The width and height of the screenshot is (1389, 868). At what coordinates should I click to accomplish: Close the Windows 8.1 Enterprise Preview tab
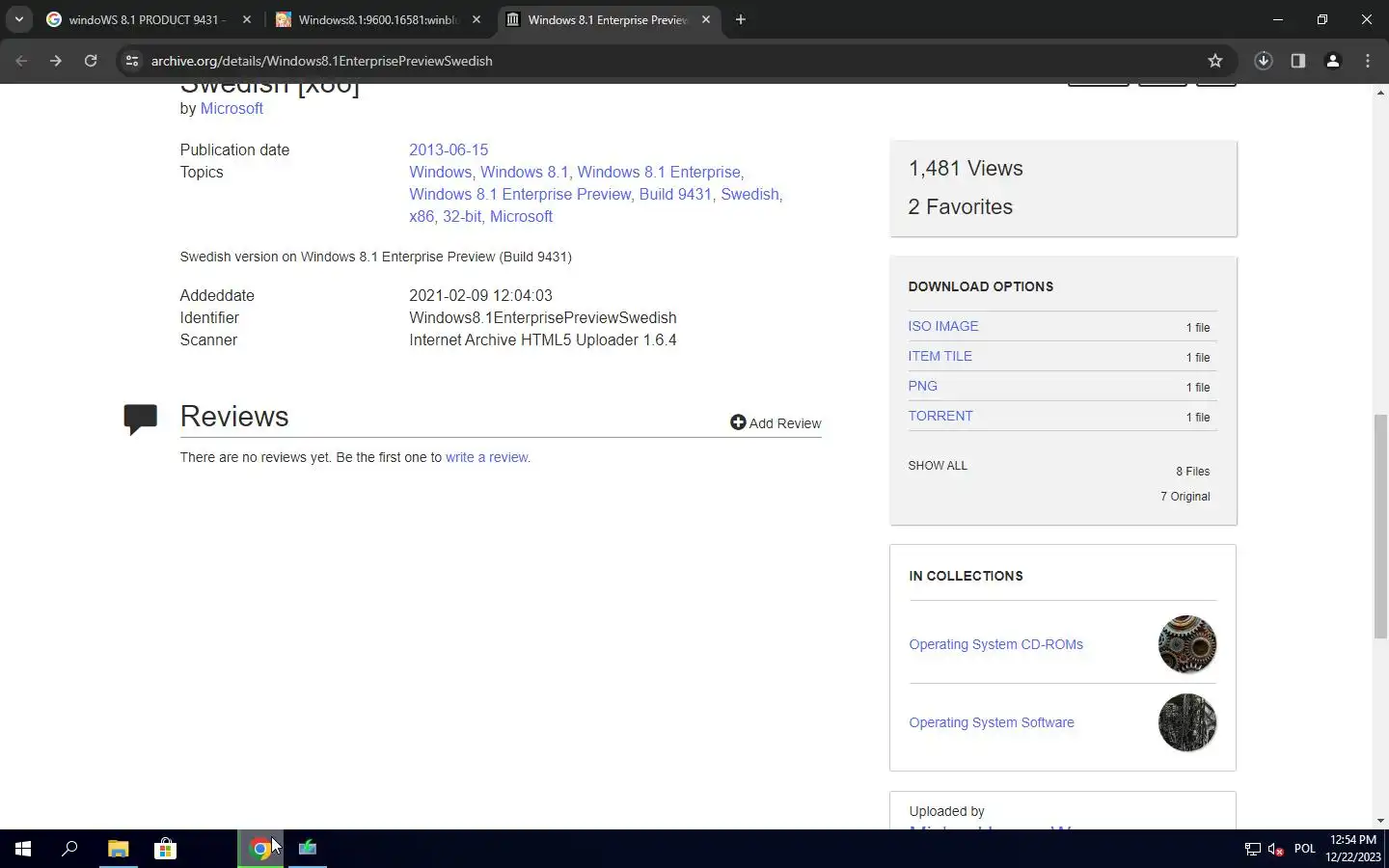pos(706,19)
